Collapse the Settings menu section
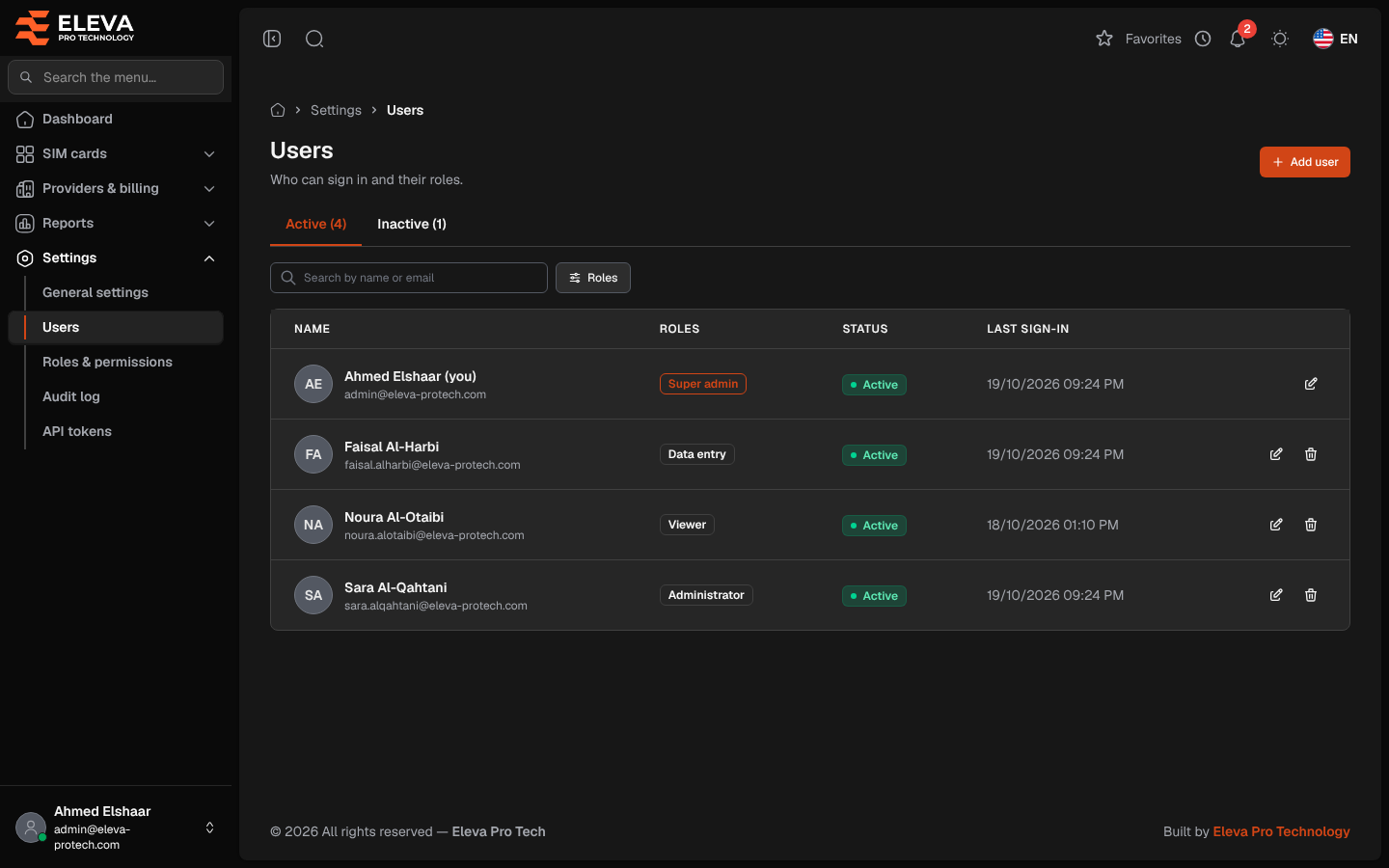 [116, 258]
